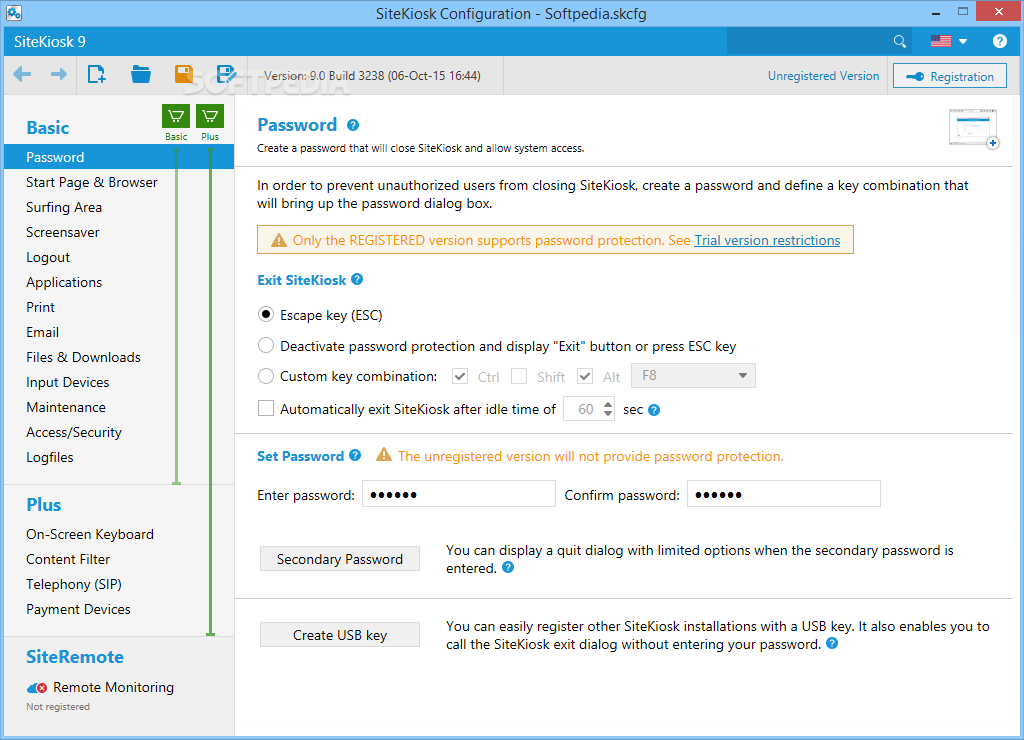This screenshot has height=740, width=1024.
Task: Click help icon beside idle time sec
Action: point(654,410)
